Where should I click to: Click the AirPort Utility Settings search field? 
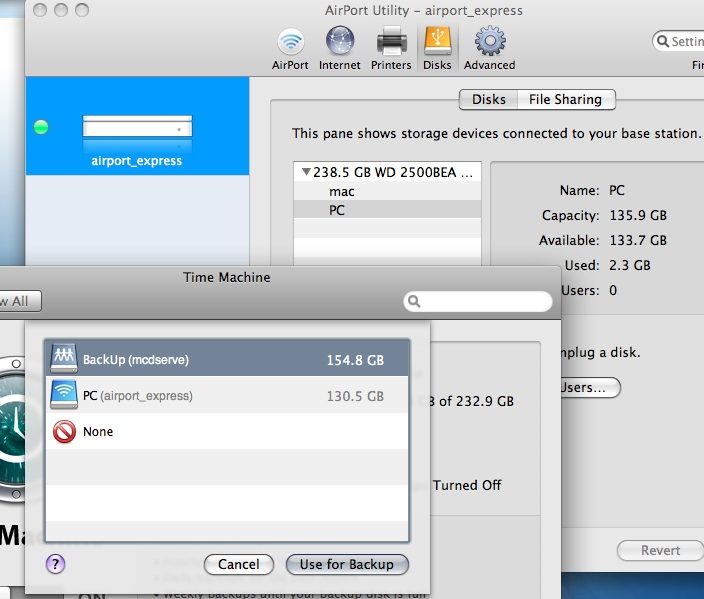(678, 41)
